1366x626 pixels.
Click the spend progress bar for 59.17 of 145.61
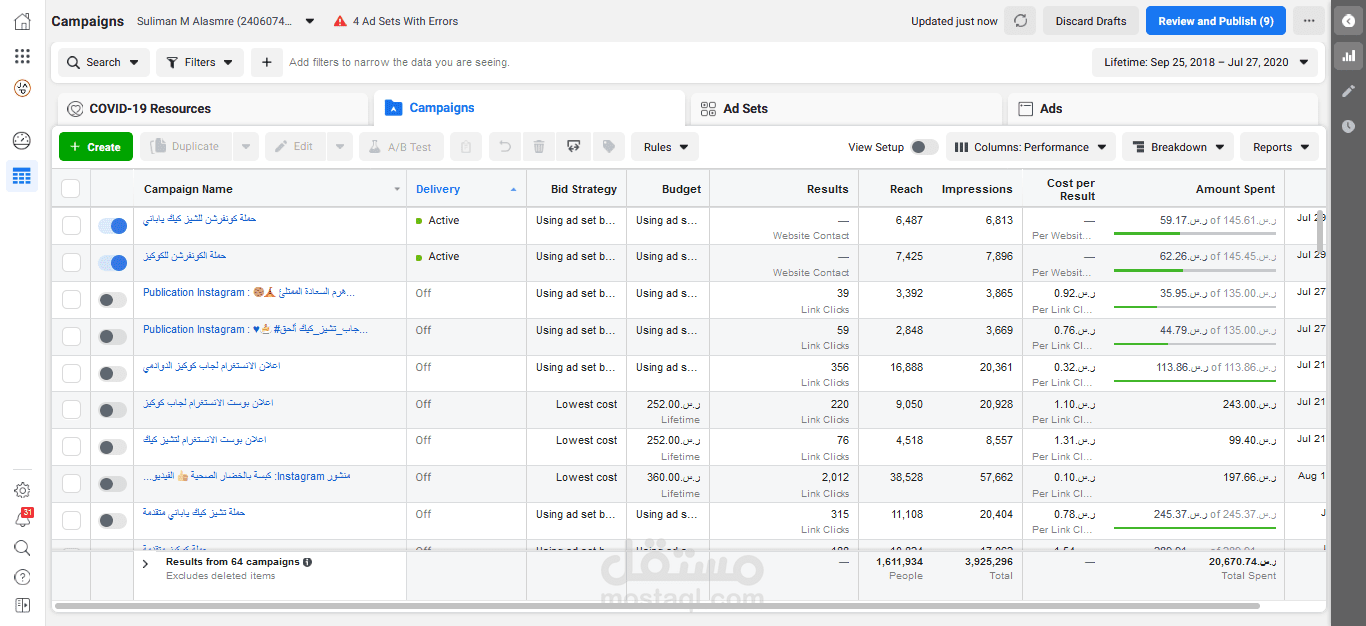1194,233
